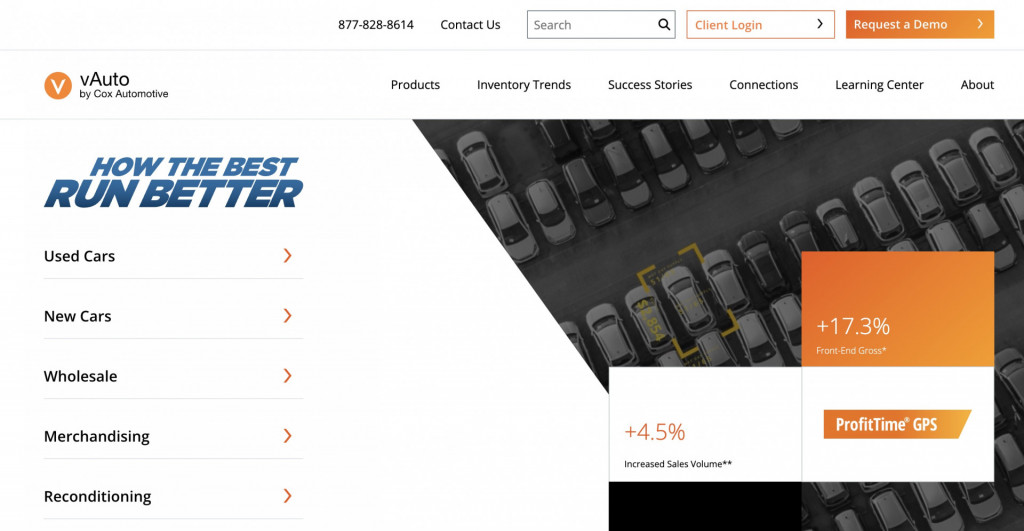The image size is (1024, 531).
Task: Expand the Merchandising chevron
Action: tap(287, 436)
